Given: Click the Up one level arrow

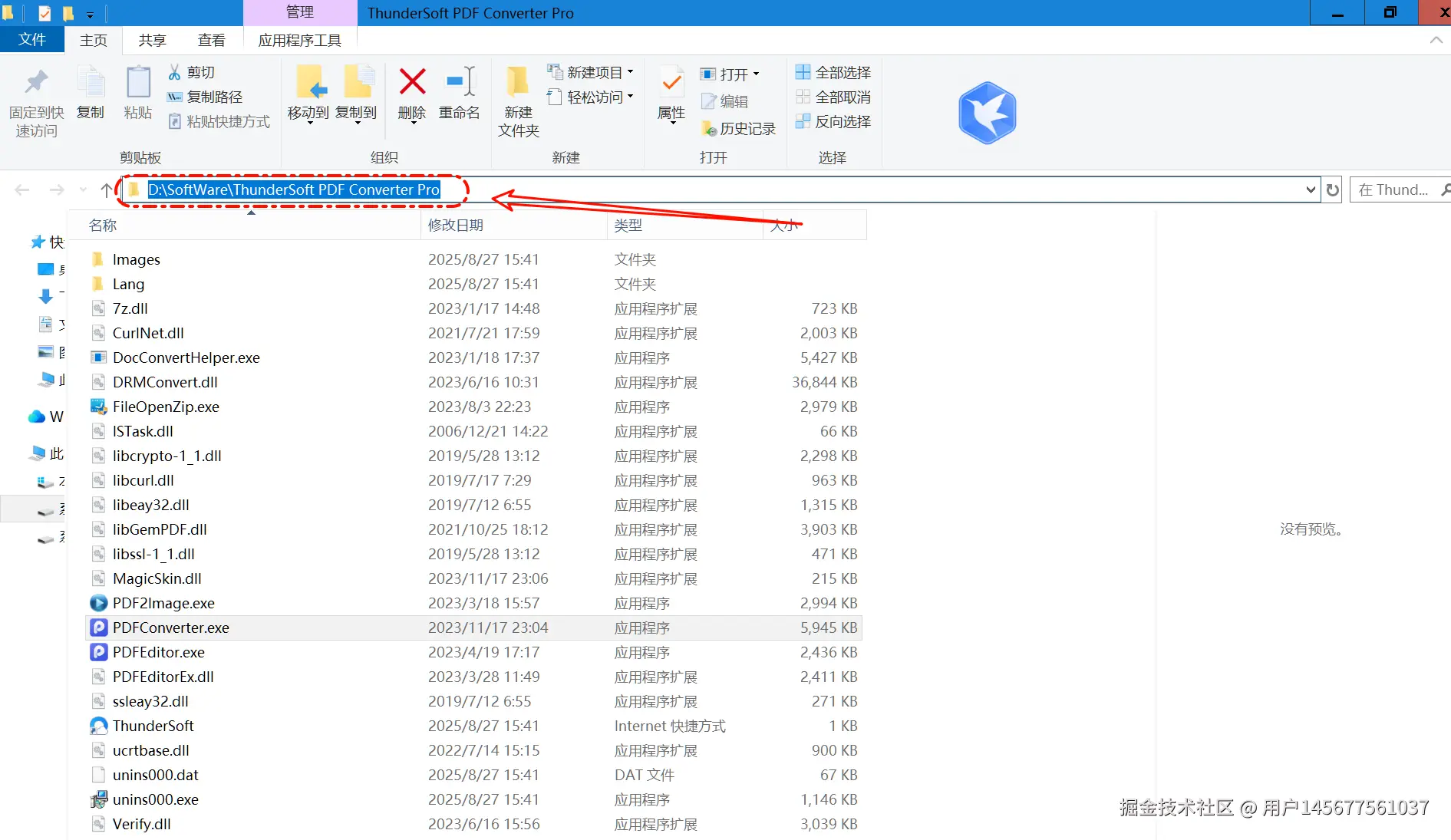Looking at the screenshot, I should point(107,189).
